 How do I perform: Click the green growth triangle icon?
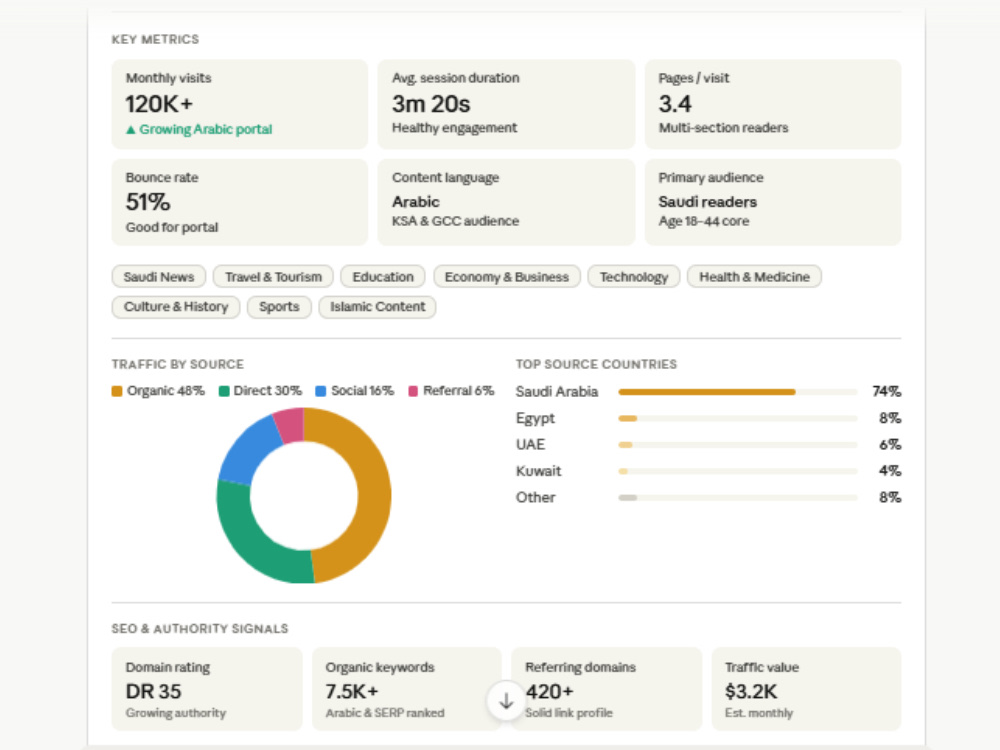click(131, 129)
